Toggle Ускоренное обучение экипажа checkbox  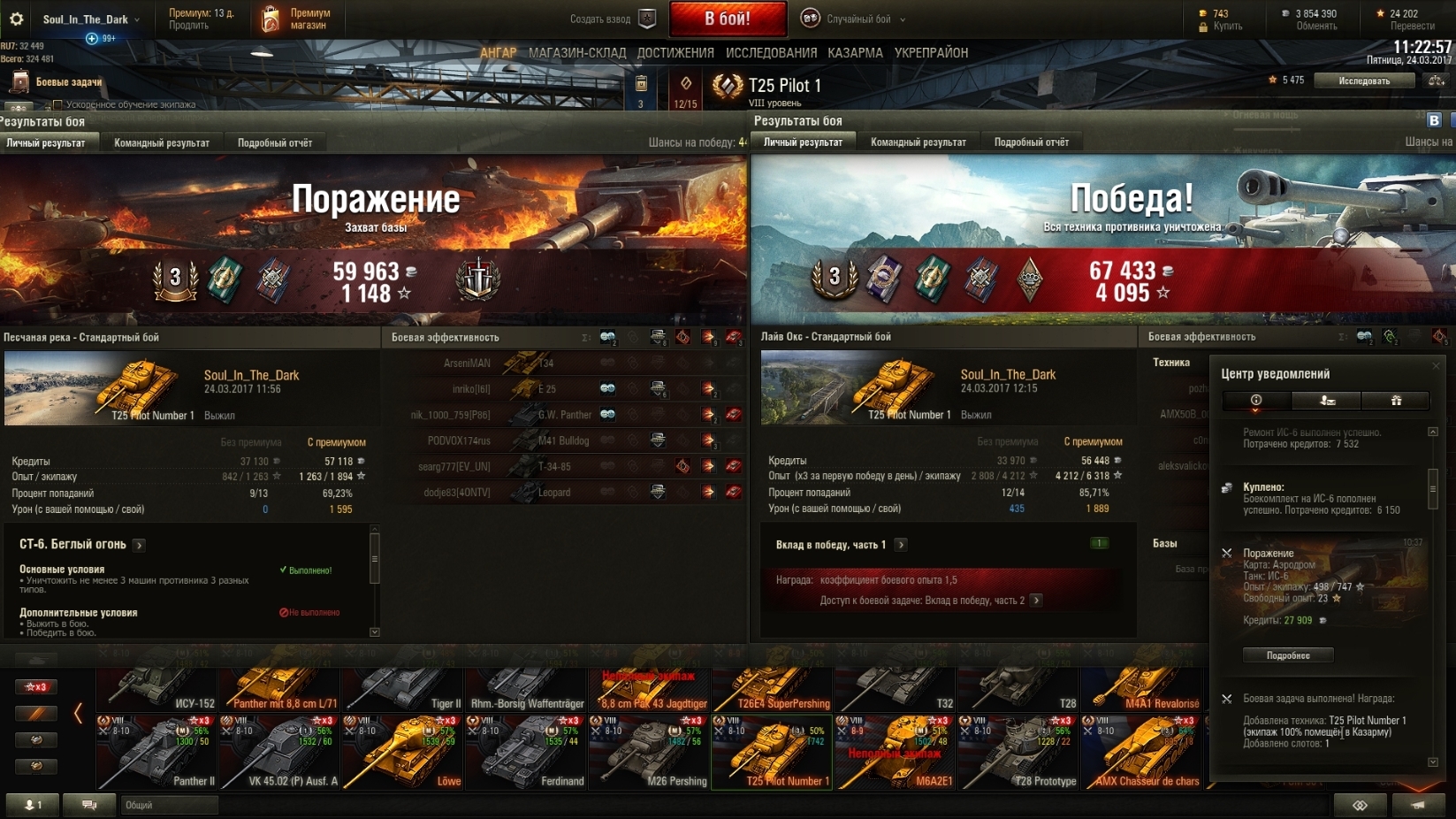click(58, 104)
